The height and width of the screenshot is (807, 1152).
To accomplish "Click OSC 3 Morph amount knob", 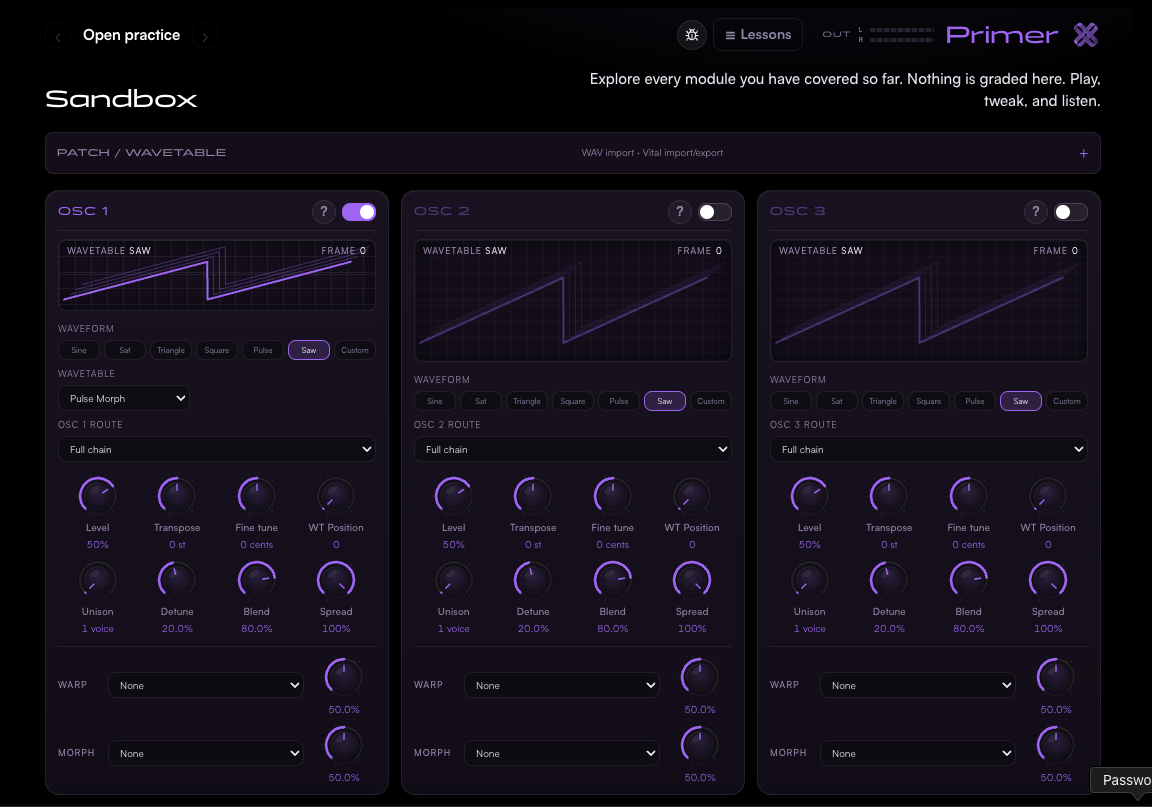I will click(x=1056, y=745).
